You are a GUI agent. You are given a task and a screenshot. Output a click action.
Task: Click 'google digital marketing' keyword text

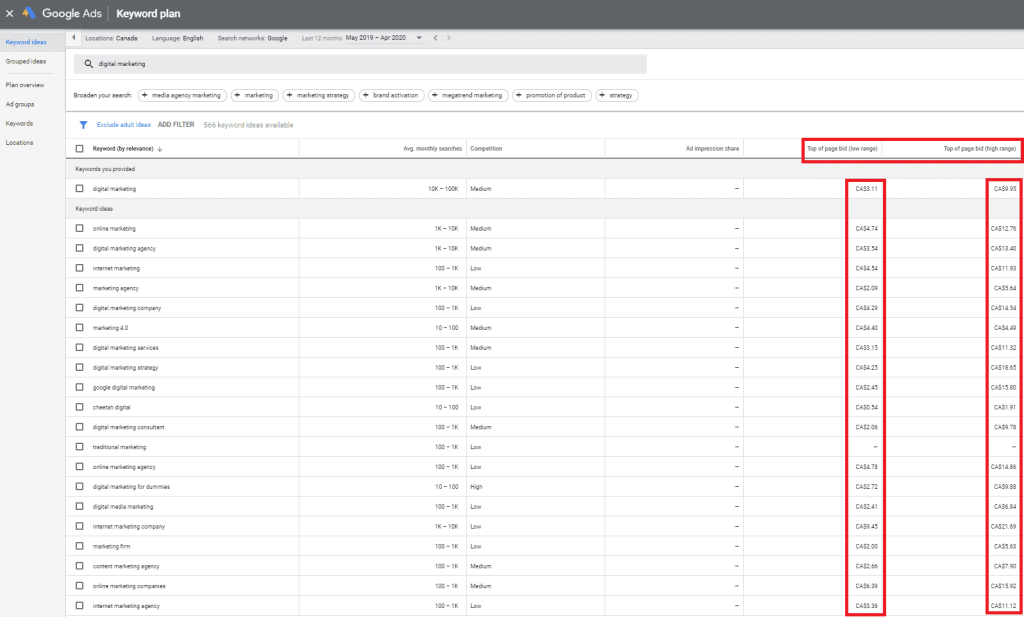pos(124,387)
